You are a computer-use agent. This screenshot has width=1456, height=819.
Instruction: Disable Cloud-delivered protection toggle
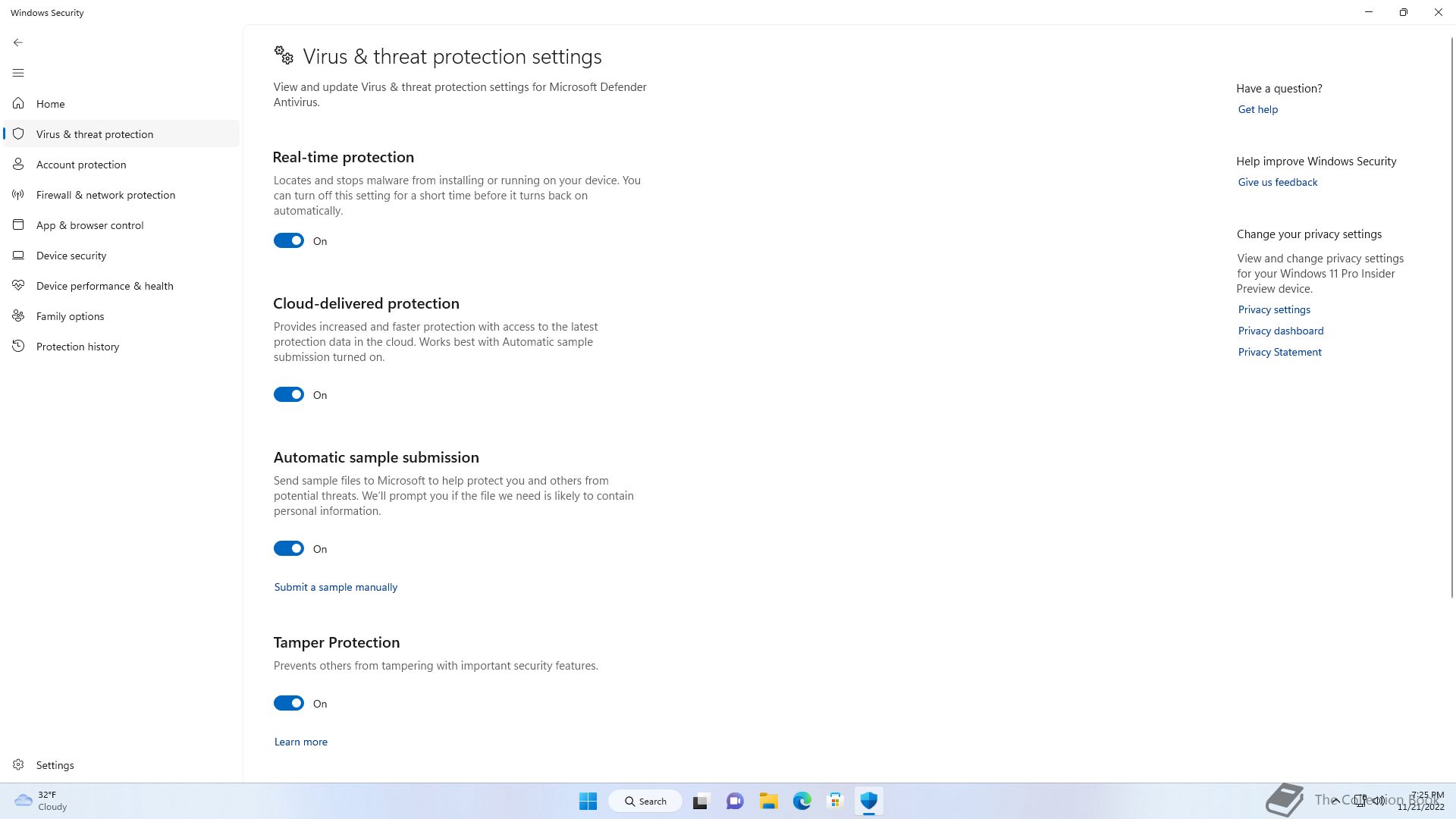pos(289,394)
